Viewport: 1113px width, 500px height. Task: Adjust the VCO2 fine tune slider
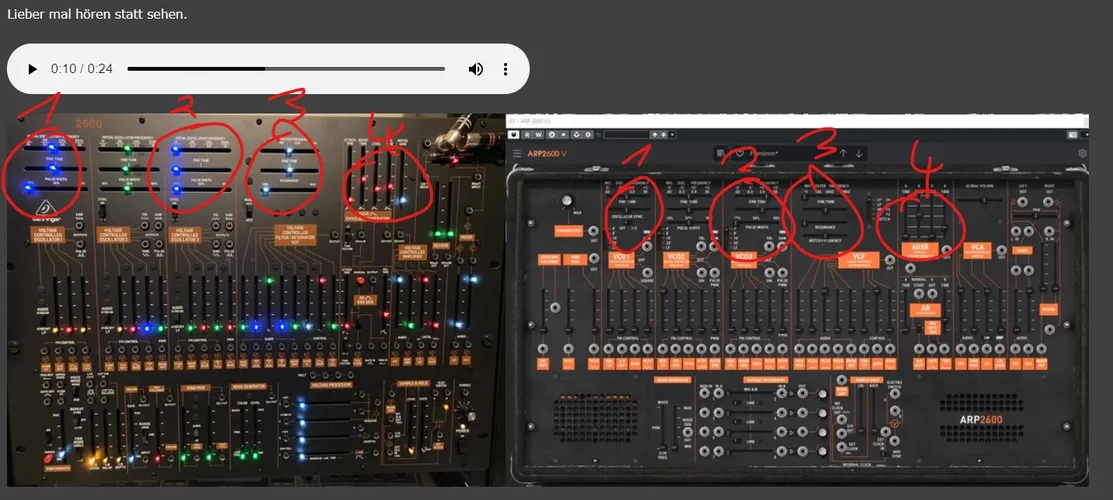688,210
